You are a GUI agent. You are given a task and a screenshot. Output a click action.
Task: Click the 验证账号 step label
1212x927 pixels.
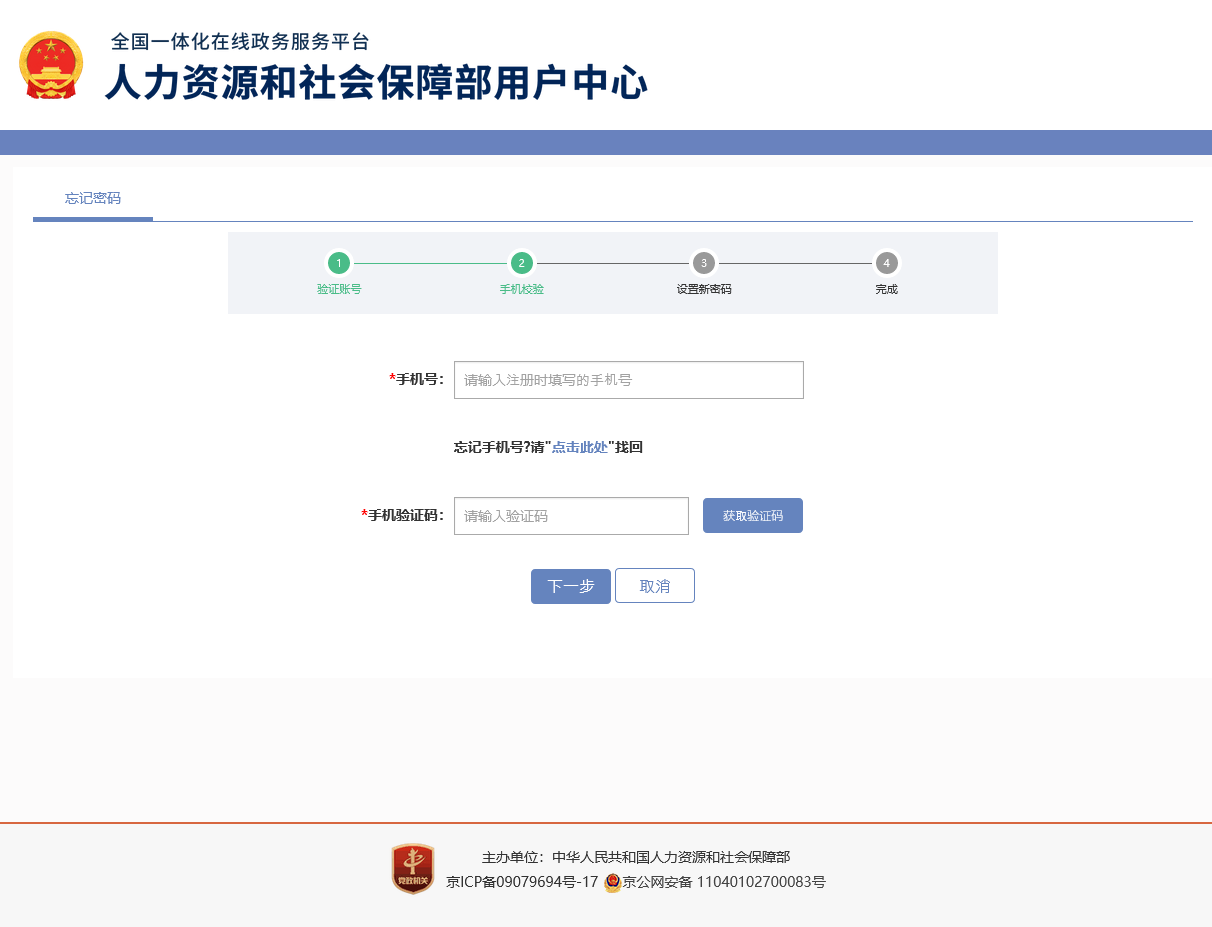point(339,289)
